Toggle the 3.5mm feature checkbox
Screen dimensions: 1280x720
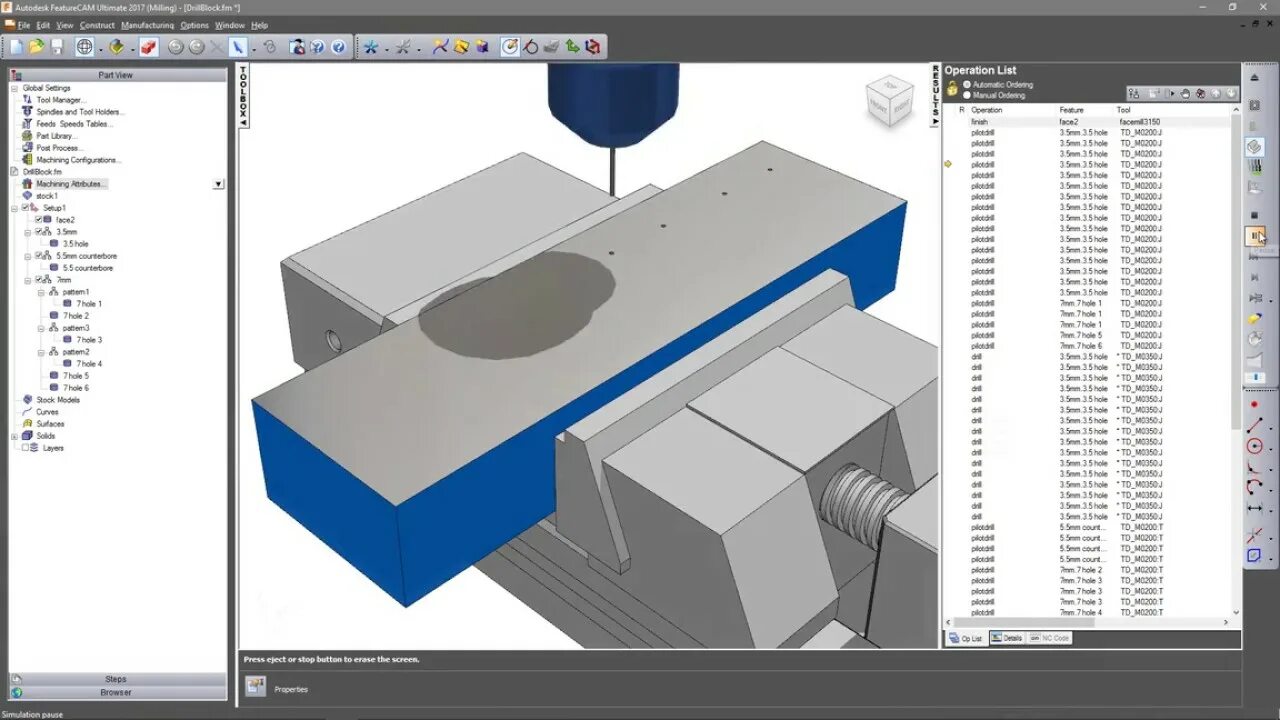coord(39,232)
